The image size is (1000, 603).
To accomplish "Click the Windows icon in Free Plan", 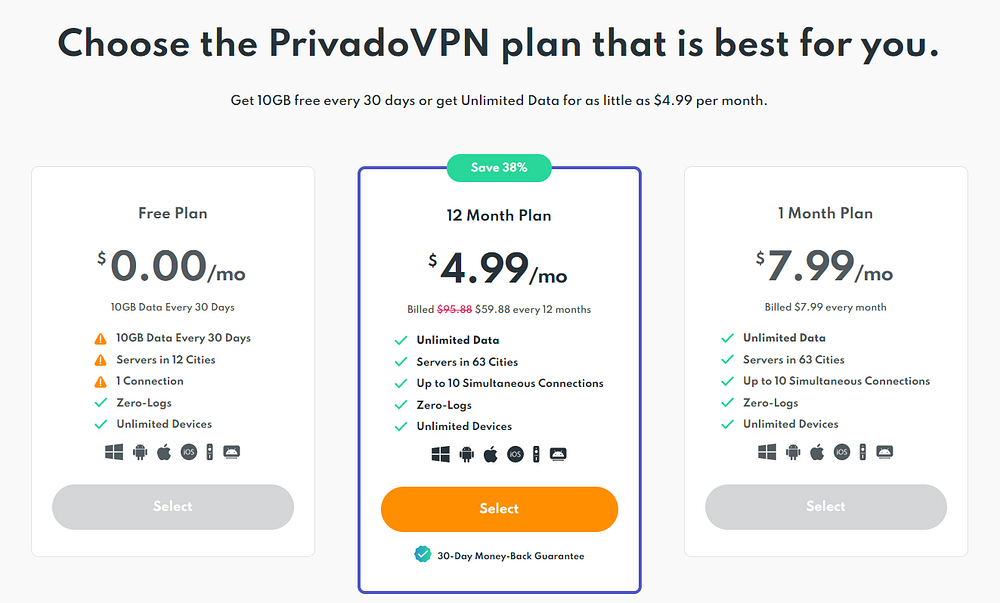I will [x=114, y=452].
